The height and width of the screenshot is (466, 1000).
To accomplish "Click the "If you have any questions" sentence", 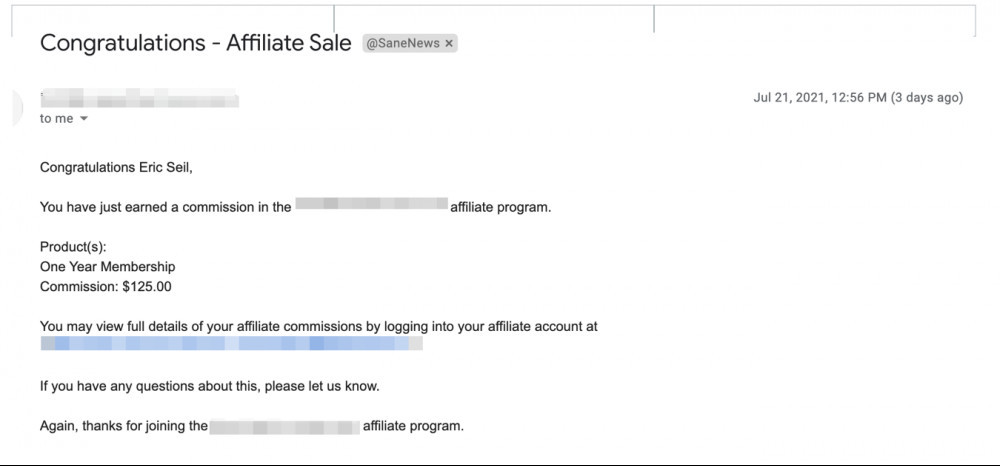I will (x=210, y=386).
